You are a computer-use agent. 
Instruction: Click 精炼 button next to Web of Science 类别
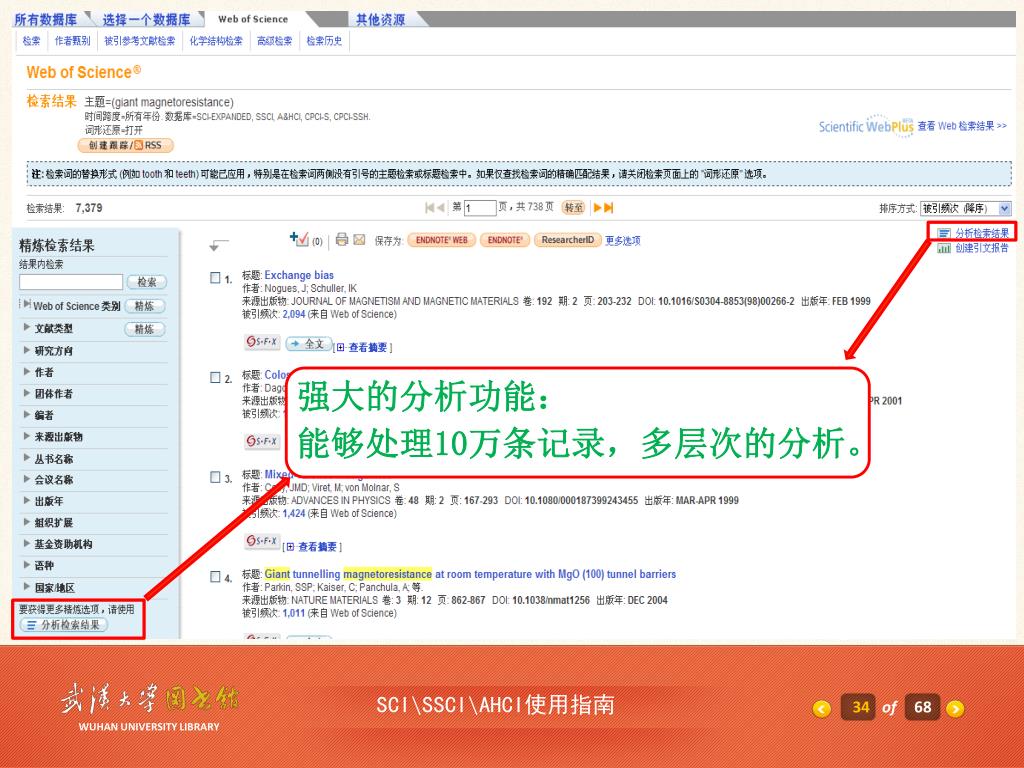(x=144, y=306)
